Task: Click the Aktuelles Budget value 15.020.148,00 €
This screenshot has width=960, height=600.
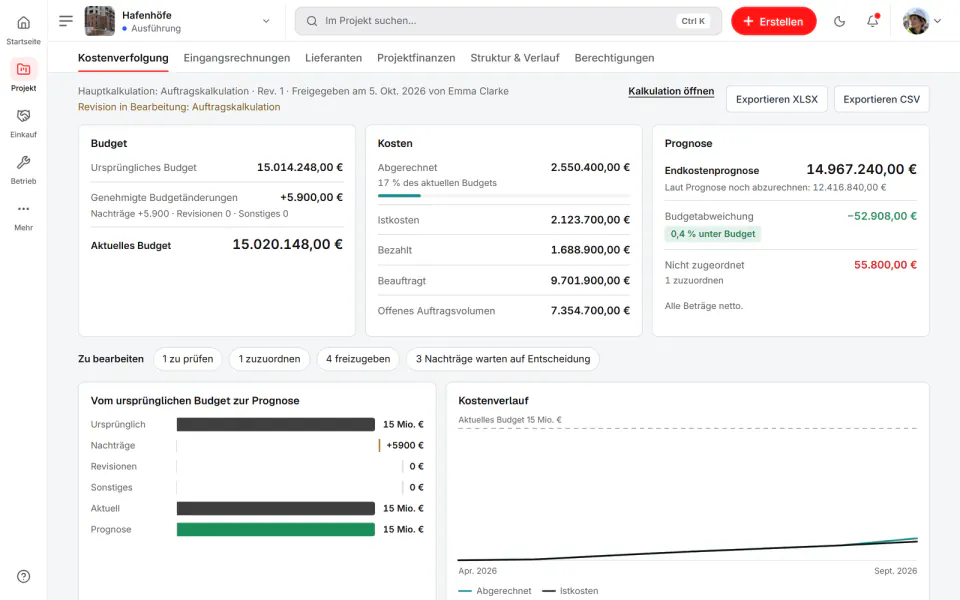Action: pyautogui.click(x=287, y=244)
